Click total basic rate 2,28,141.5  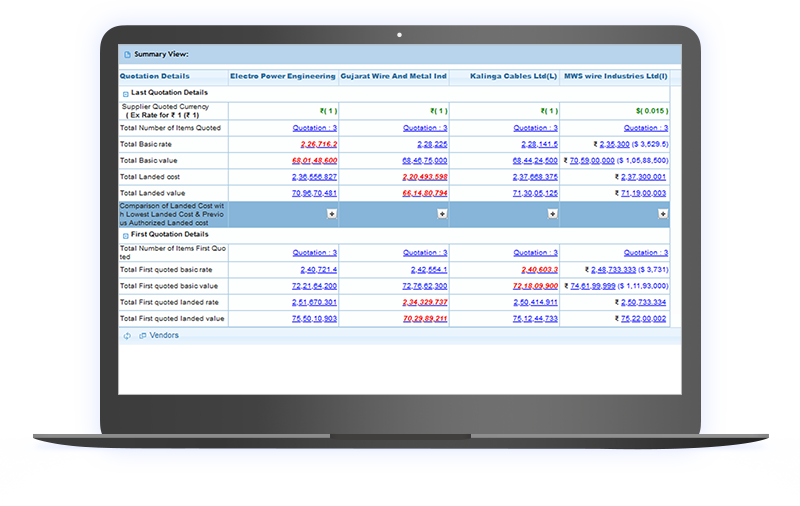(x=539, y=144)
